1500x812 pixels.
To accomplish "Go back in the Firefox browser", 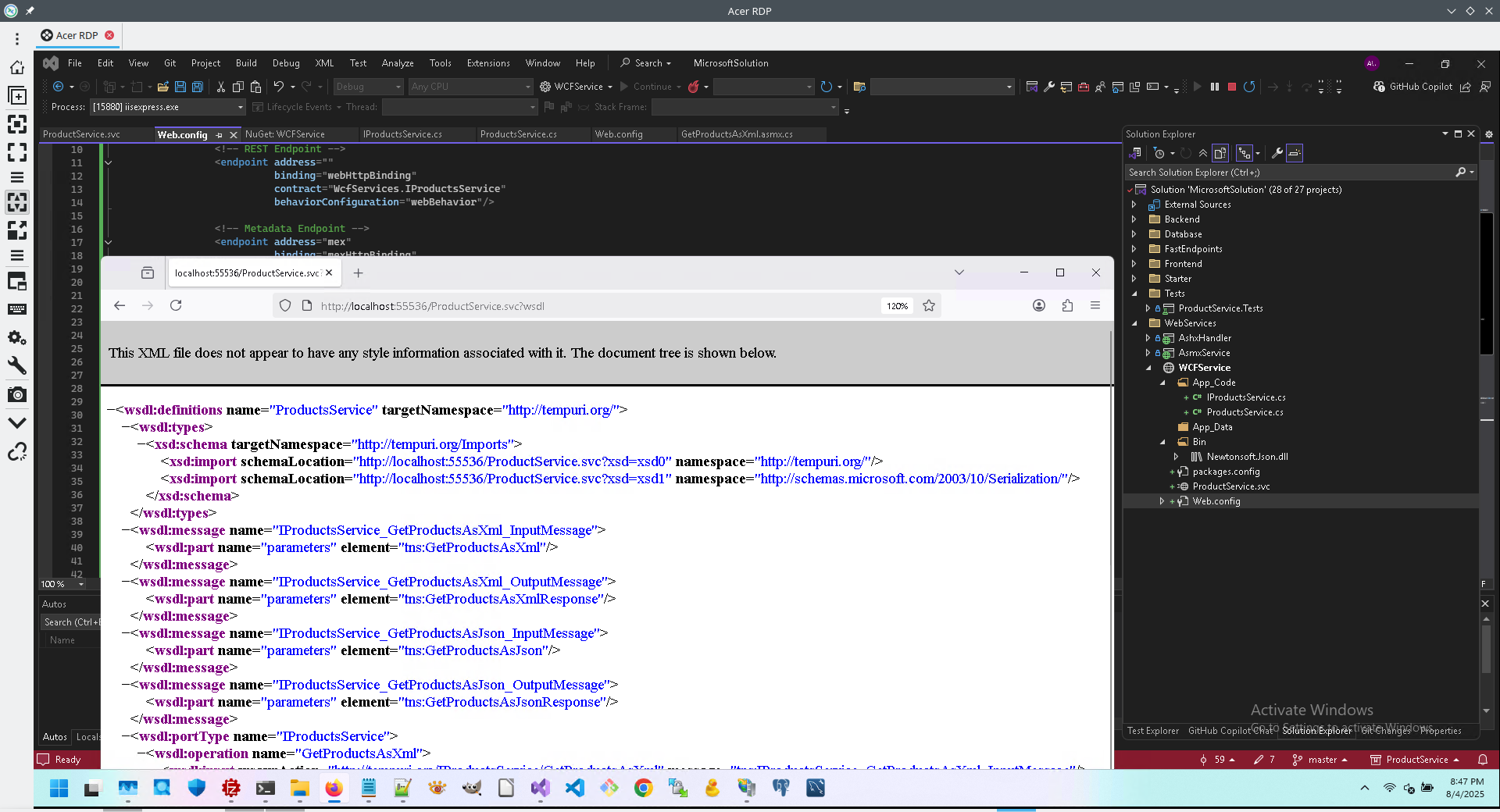I will 120,305.
